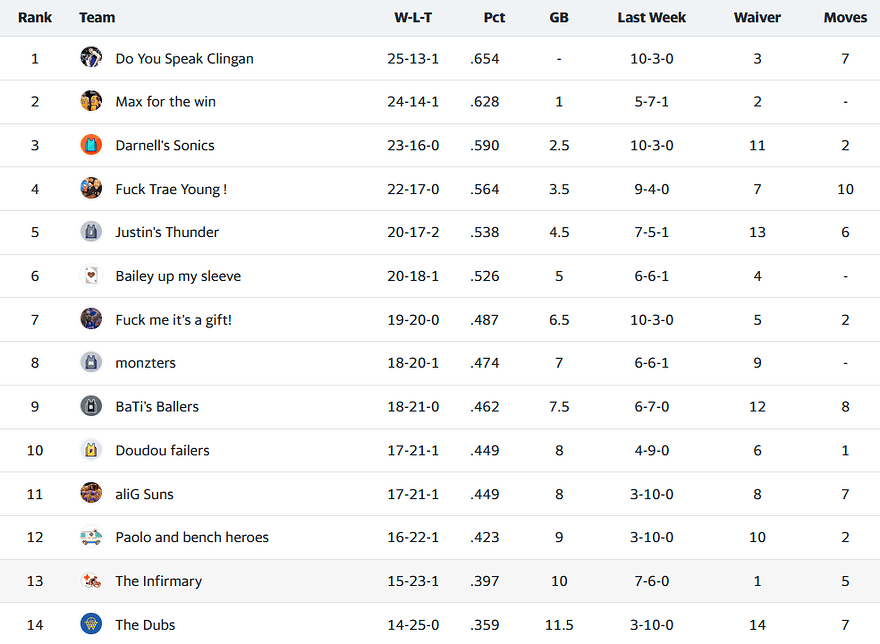Click Do You Speak Clingan team avatar
The image size is (880, 644).
(91, 58)
